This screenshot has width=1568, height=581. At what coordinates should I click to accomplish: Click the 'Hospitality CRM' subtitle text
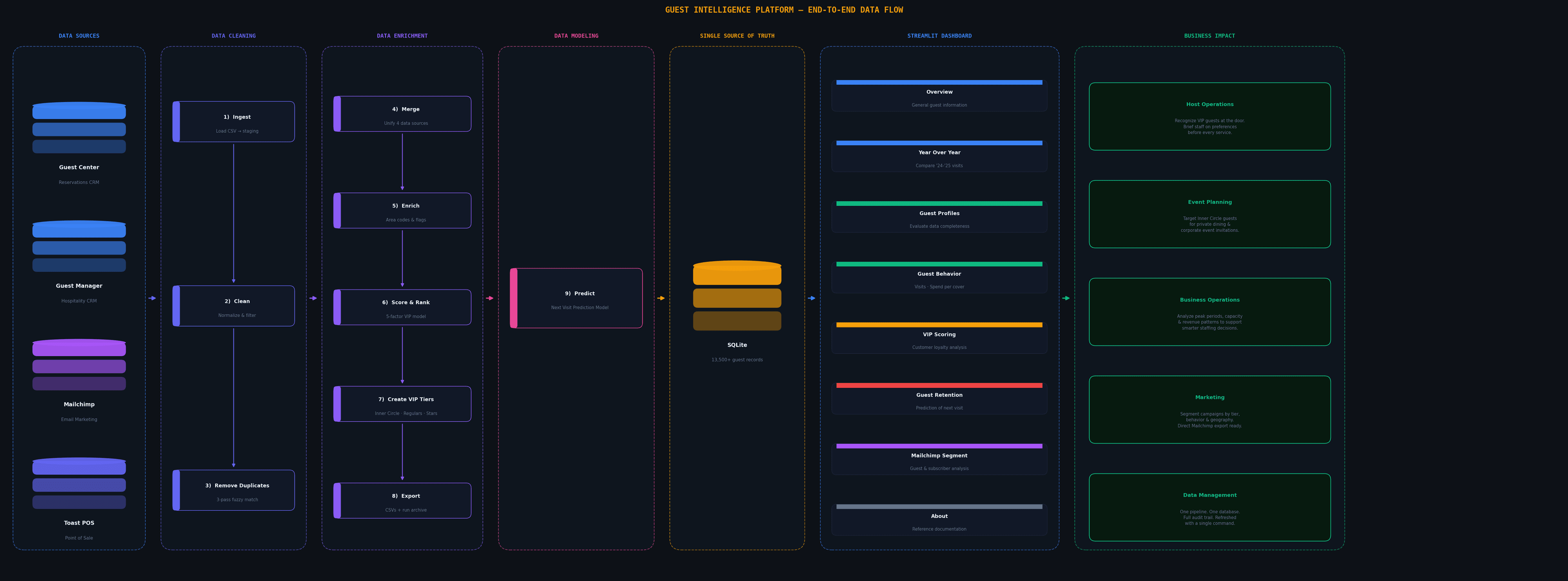(79, 301)
